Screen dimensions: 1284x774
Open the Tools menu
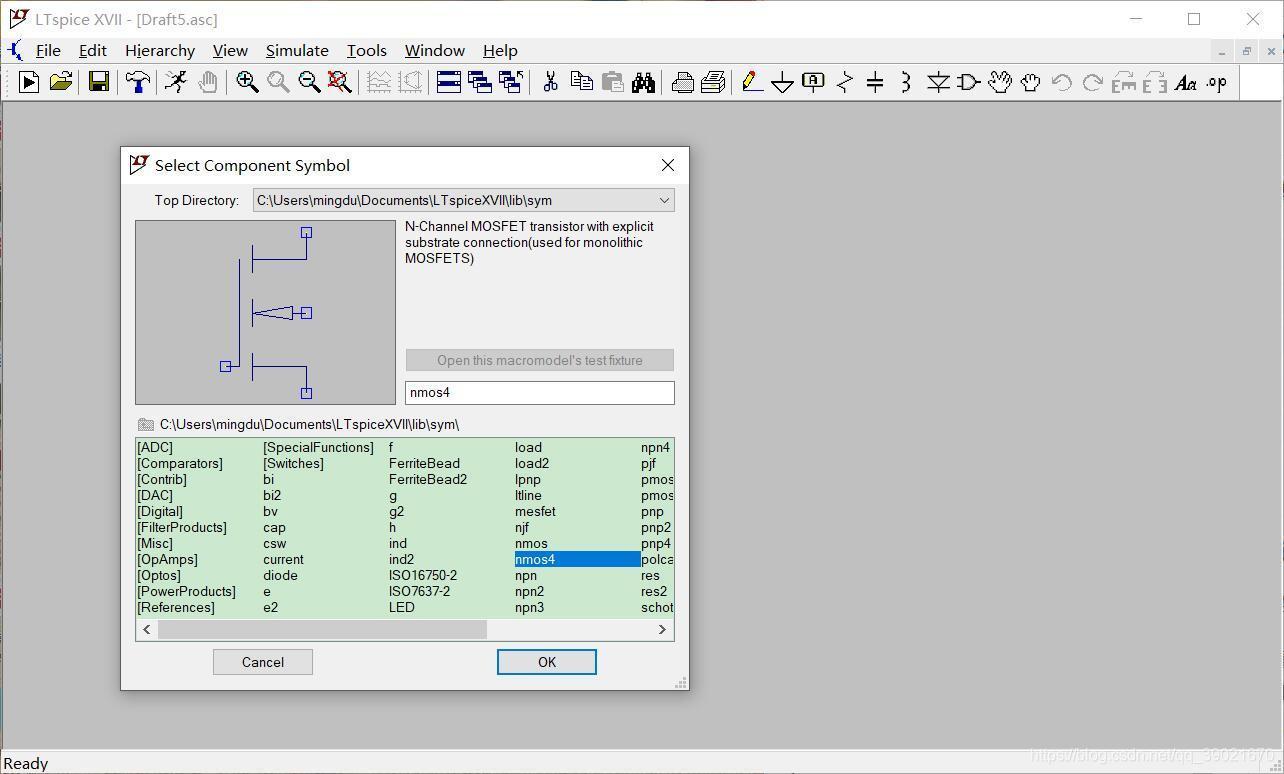click(x=367, y=50)
